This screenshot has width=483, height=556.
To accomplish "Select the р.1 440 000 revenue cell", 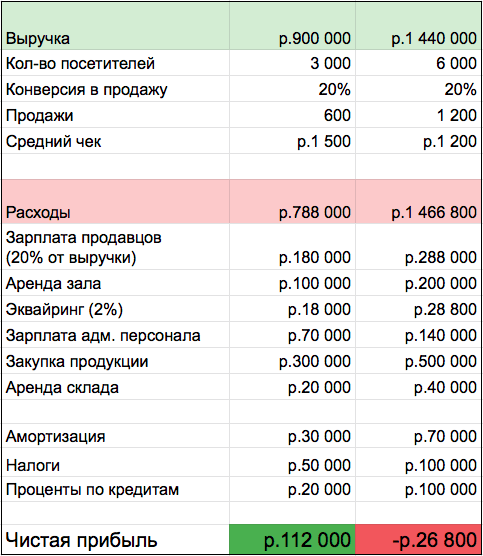I will [x=418, y=26].
